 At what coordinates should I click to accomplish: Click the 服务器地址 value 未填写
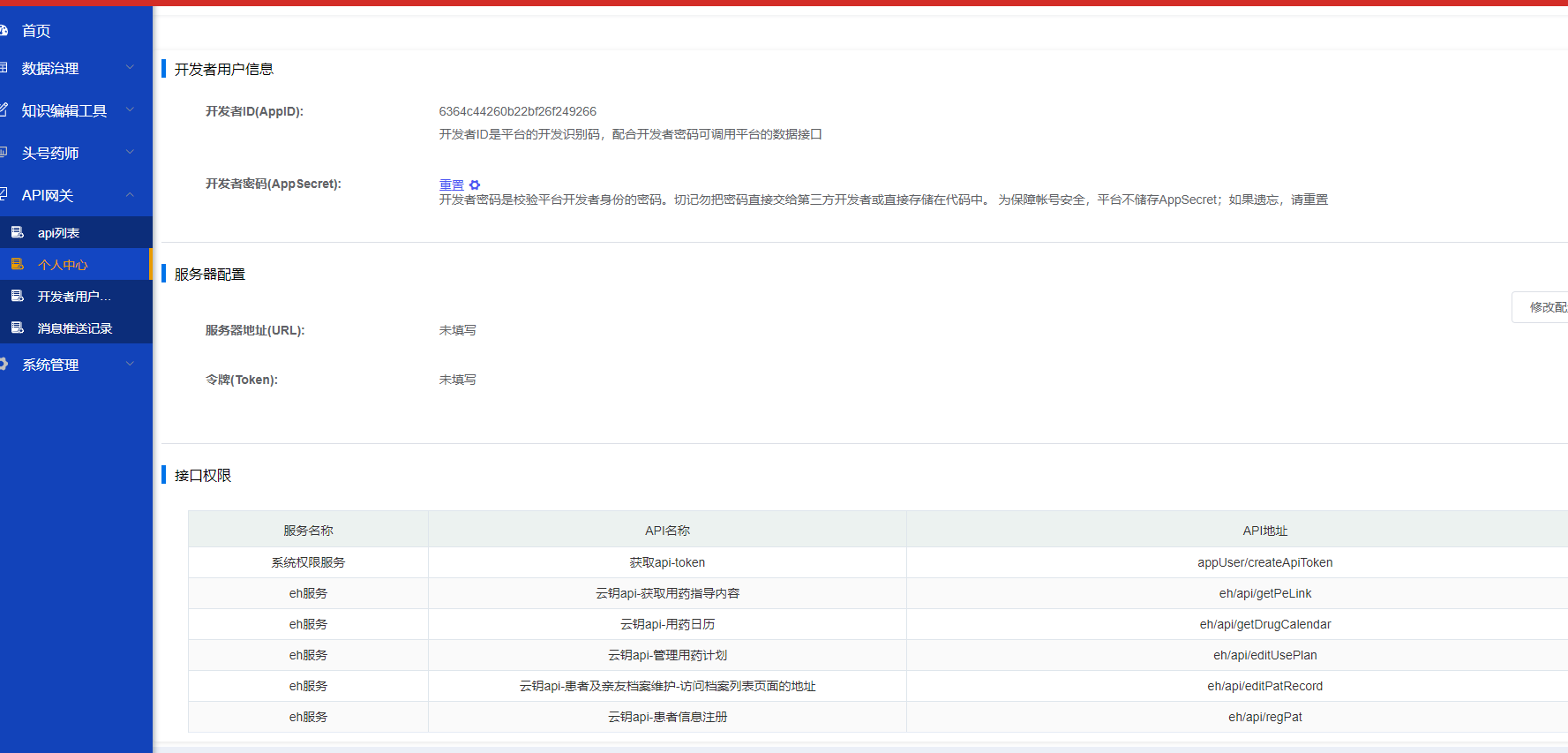(x=457, y=330)
